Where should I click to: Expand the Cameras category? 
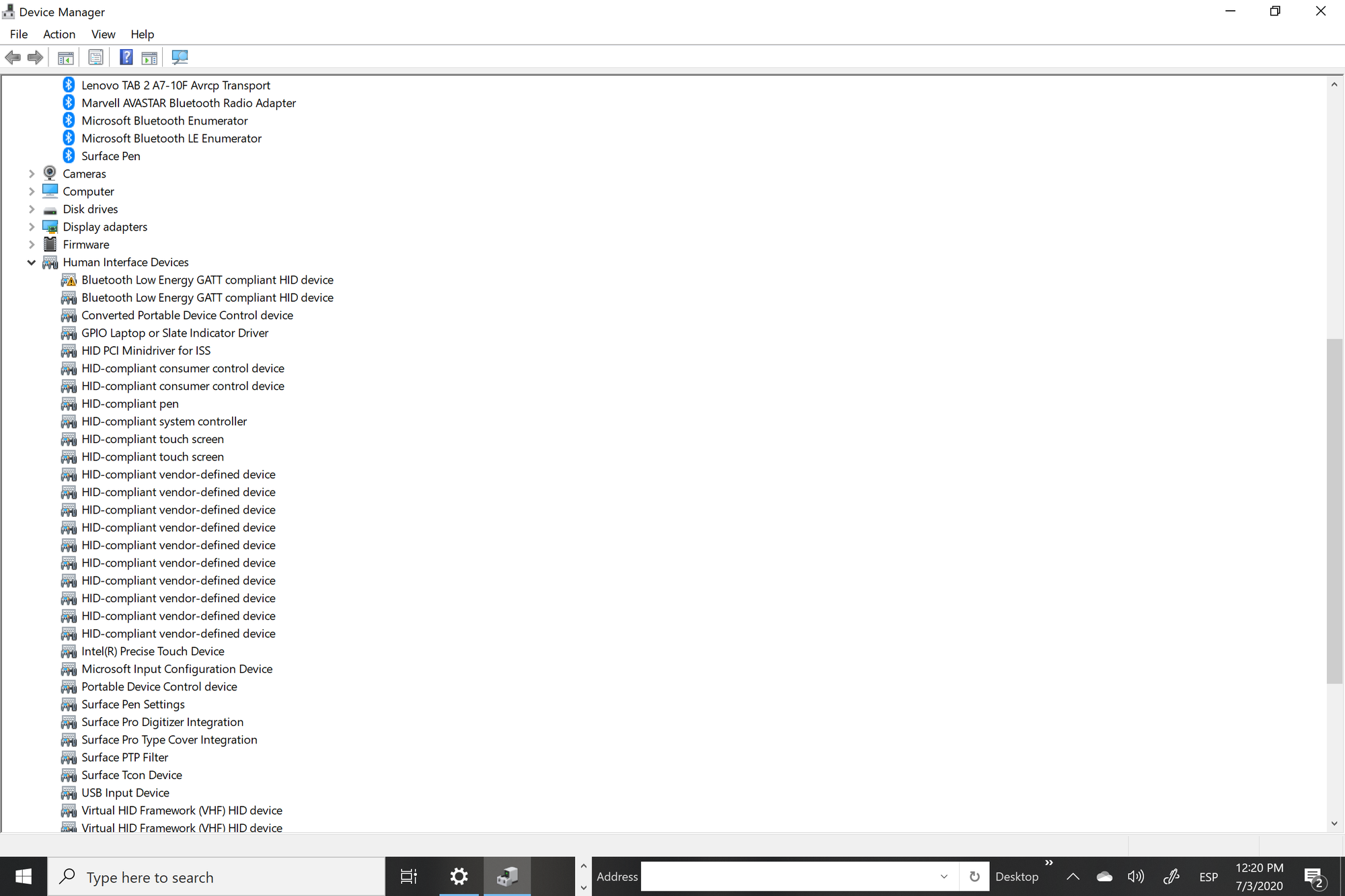coord(32,174)
